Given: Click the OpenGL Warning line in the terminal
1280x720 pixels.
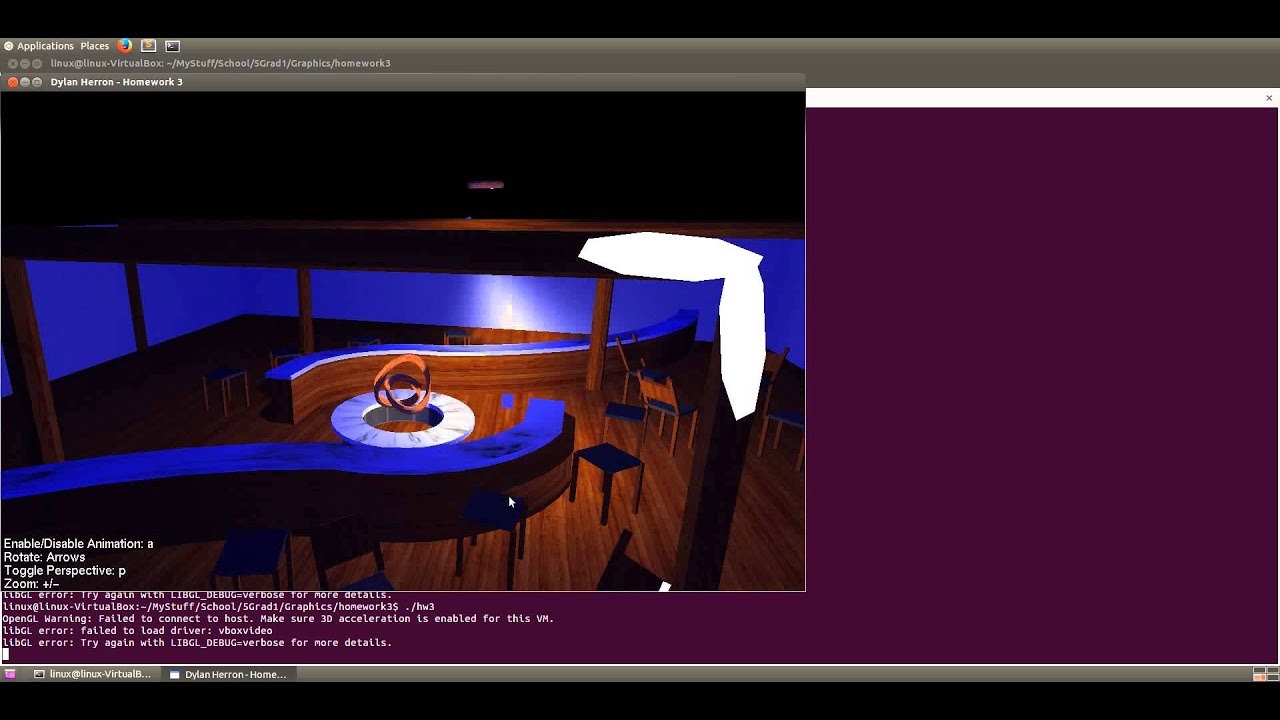Looking at the screenshot, I should pyautogui.click(x=278, y=619).
